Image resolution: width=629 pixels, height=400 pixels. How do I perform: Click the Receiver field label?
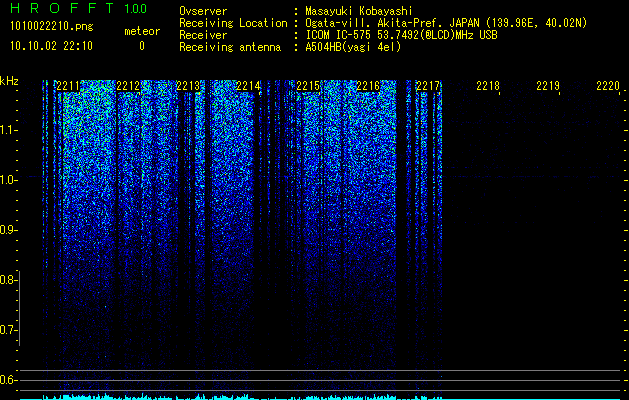point(203,35)
